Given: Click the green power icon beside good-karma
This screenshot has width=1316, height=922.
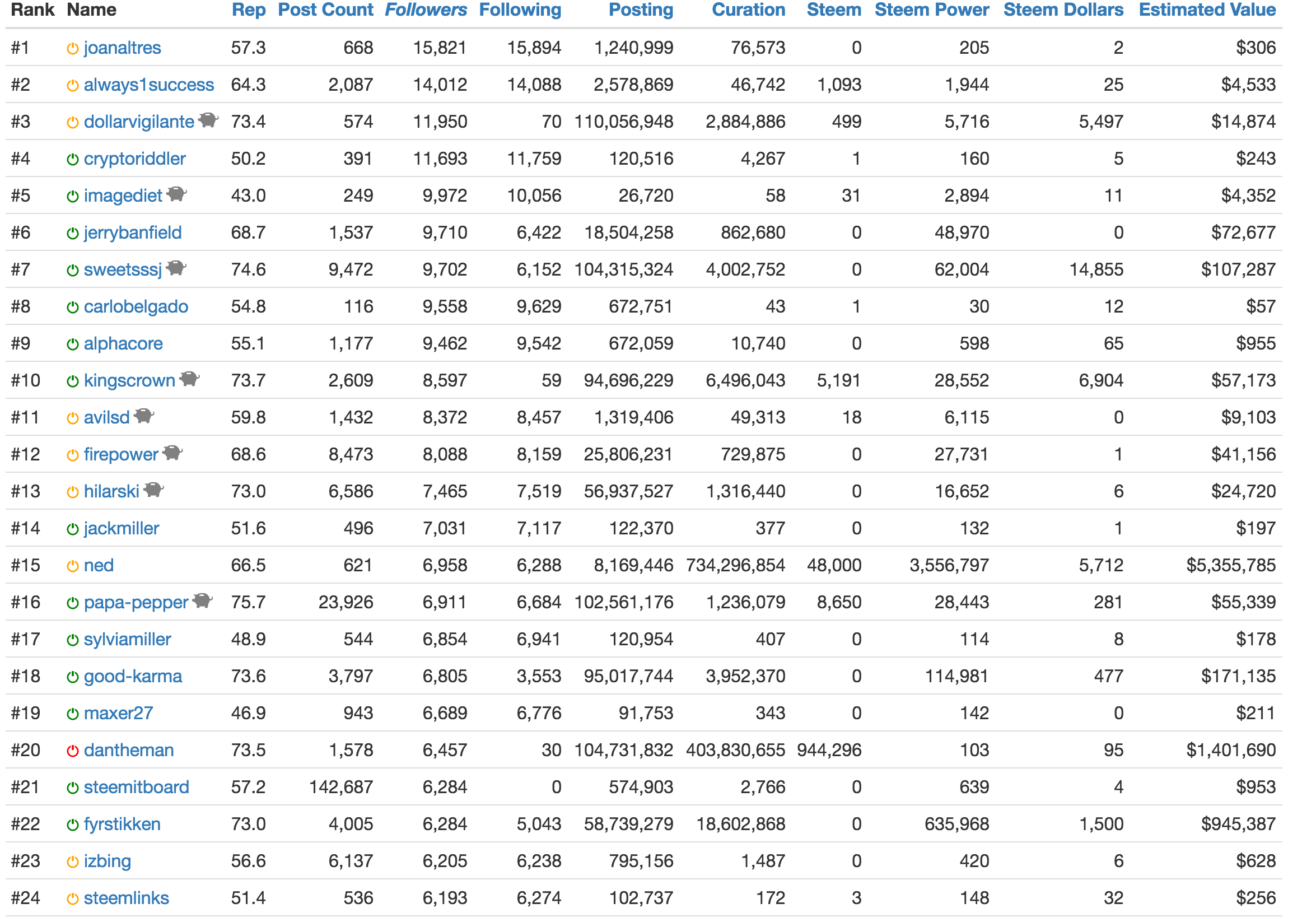Looking at the screenshot, I should [73, 678].
